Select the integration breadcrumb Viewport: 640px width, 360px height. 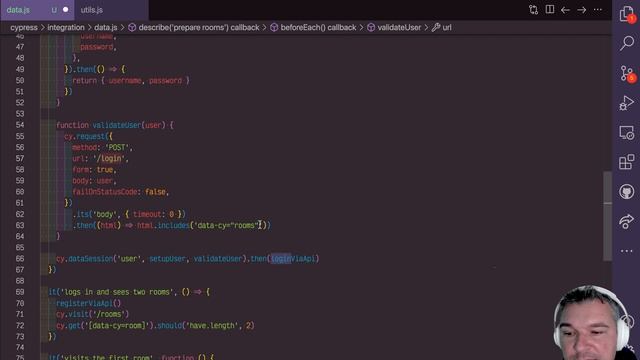tap(66, 27)
